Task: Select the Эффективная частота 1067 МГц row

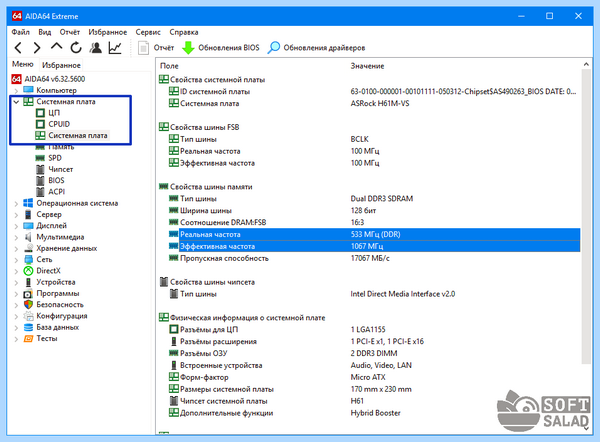Action: point(375,246)
